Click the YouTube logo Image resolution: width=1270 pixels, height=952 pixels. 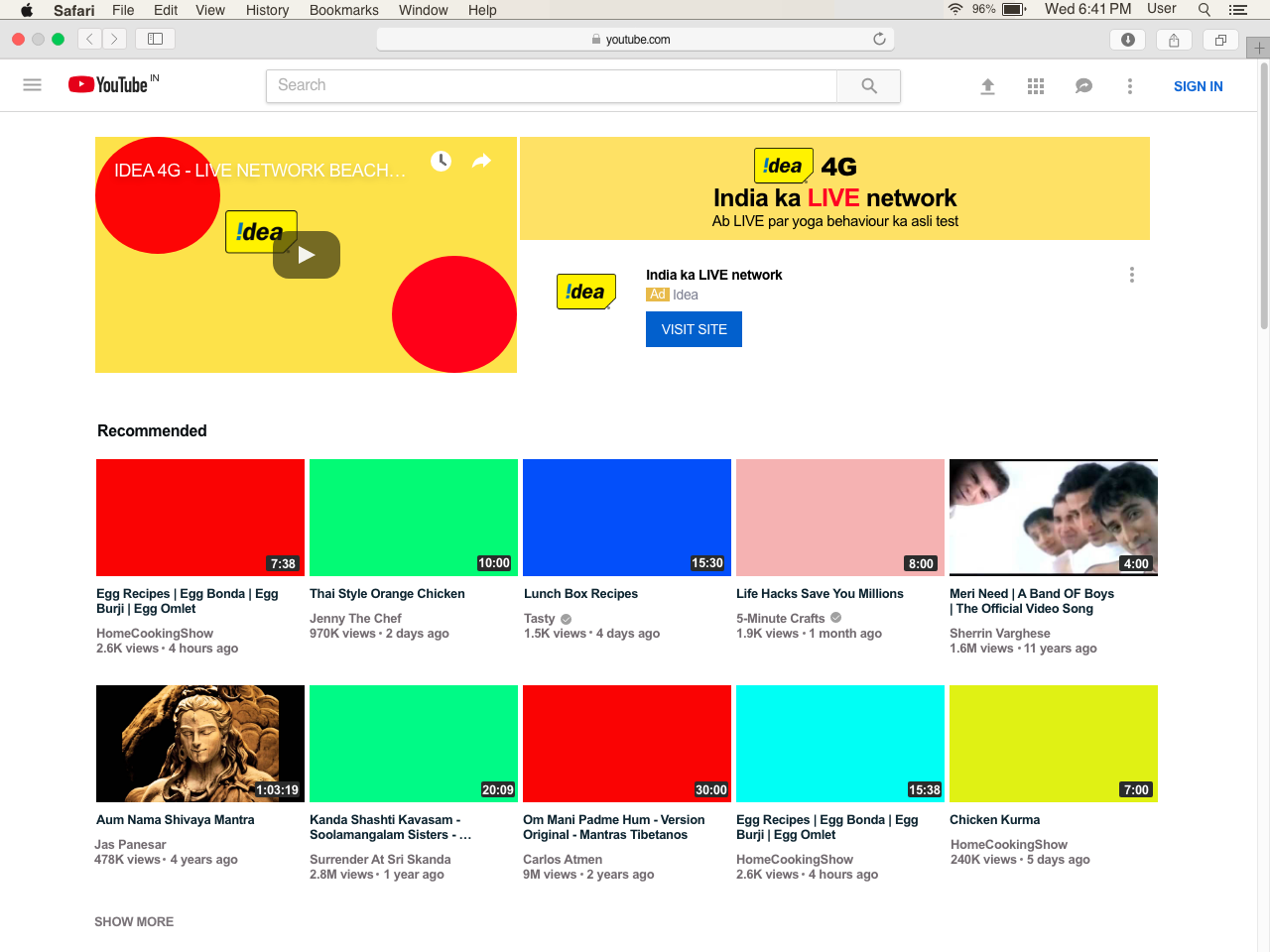coord(109,85)
